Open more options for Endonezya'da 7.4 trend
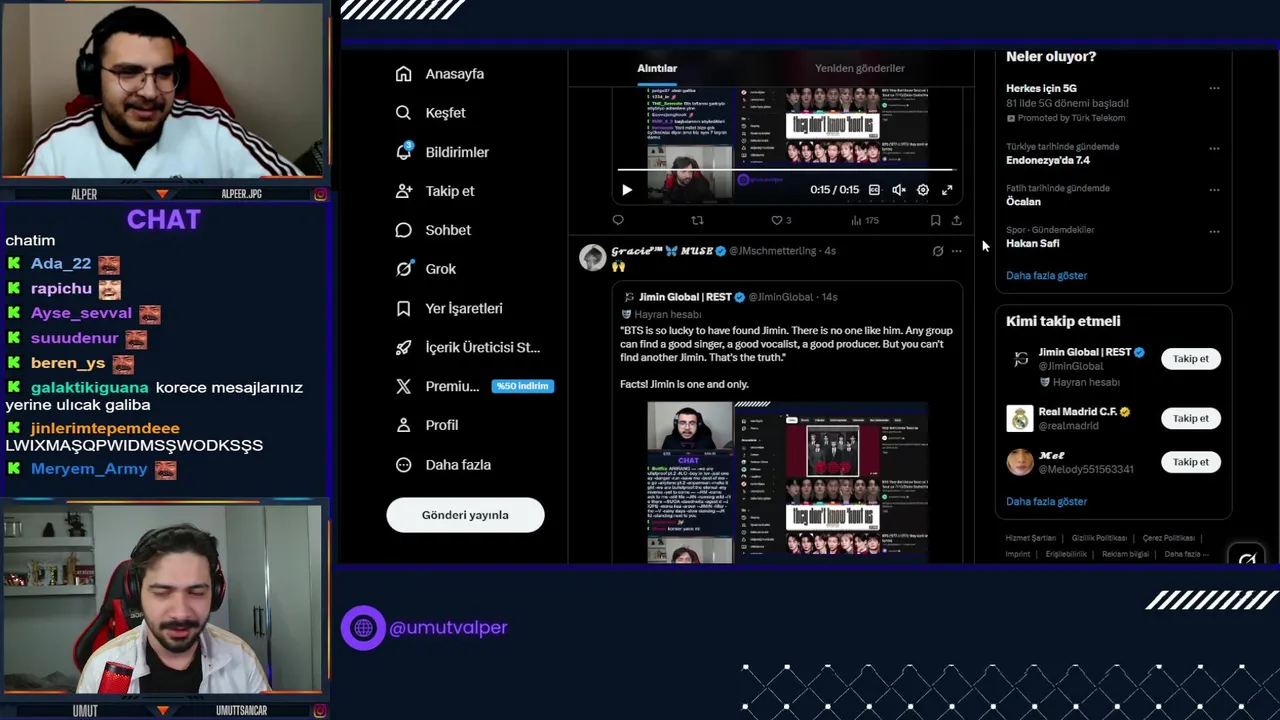This screenshot has height=720, width=1280. (1214, 148)
